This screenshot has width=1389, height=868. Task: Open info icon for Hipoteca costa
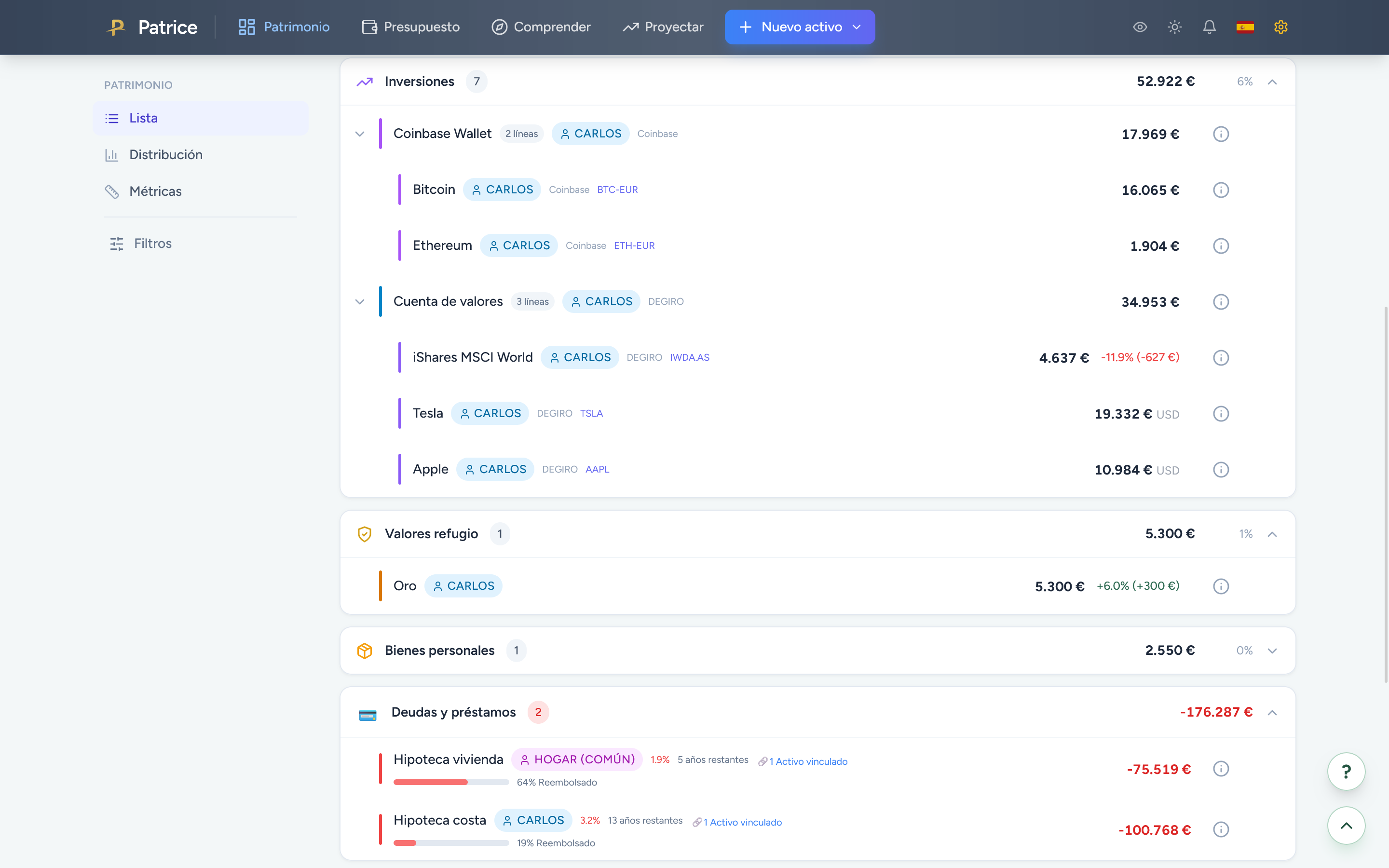1221,829
